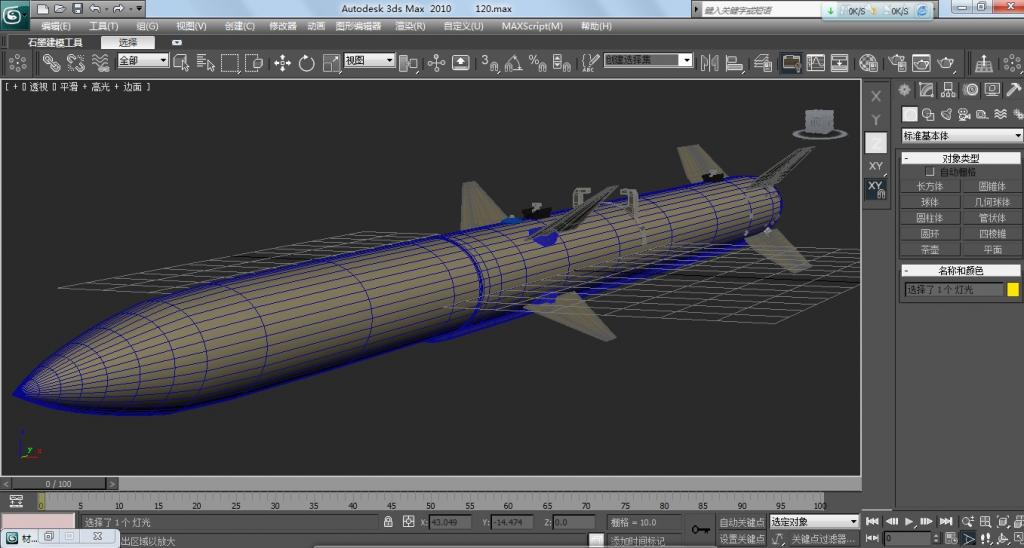Click the 茶壶 teapot primitive button
This screenshot has width=1024, height=548.
[x=930, y=249]
